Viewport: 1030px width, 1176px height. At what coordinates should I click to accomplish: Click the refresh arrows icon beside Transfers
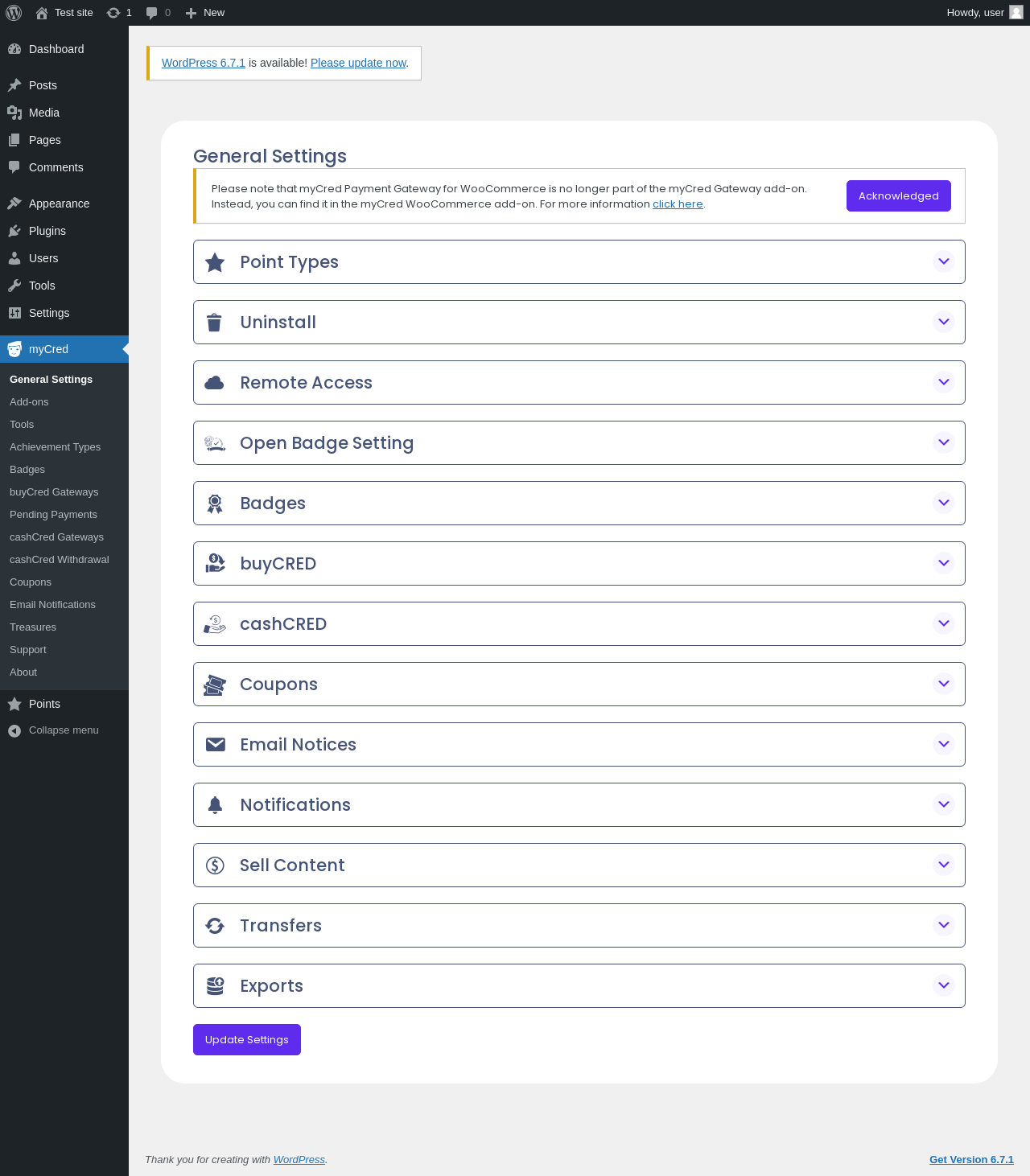point(215,926)
